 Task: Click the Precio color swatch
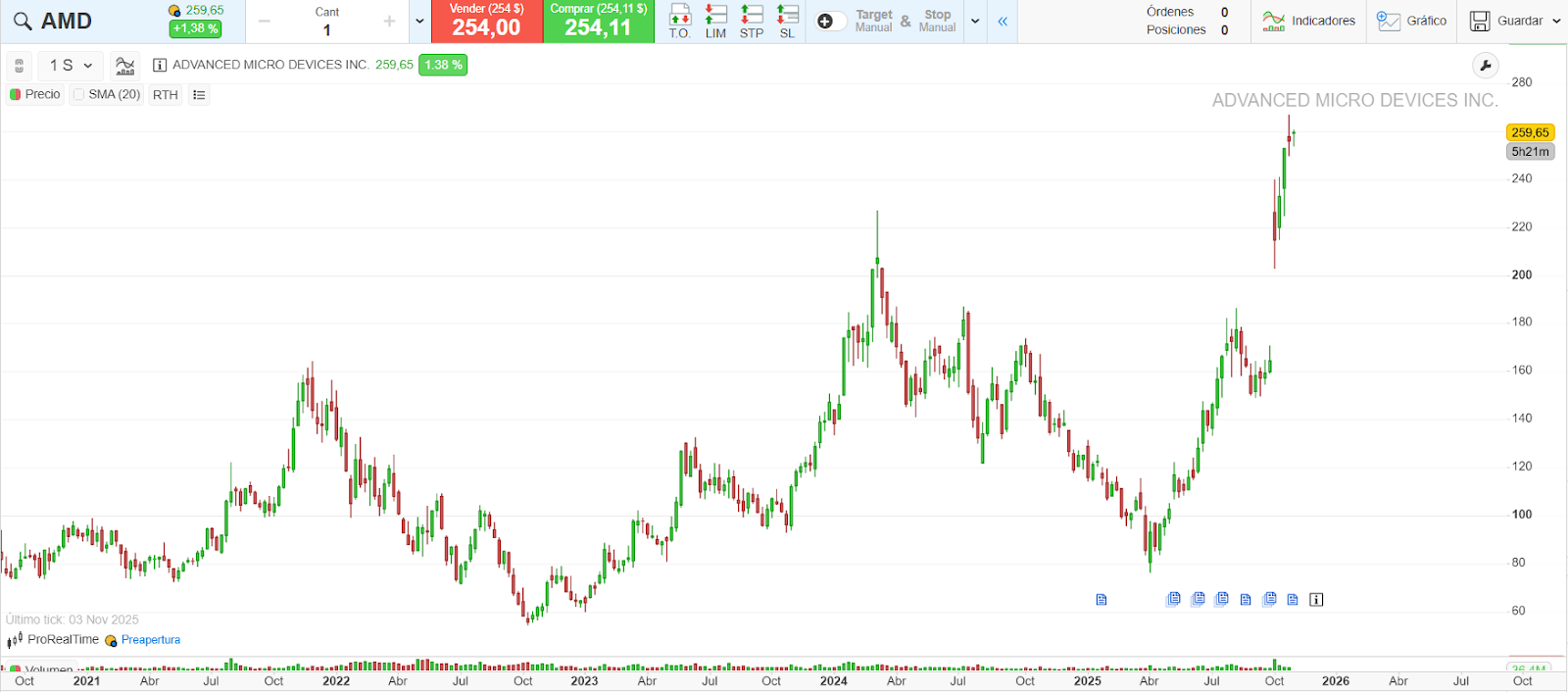[x=15, y=95]
